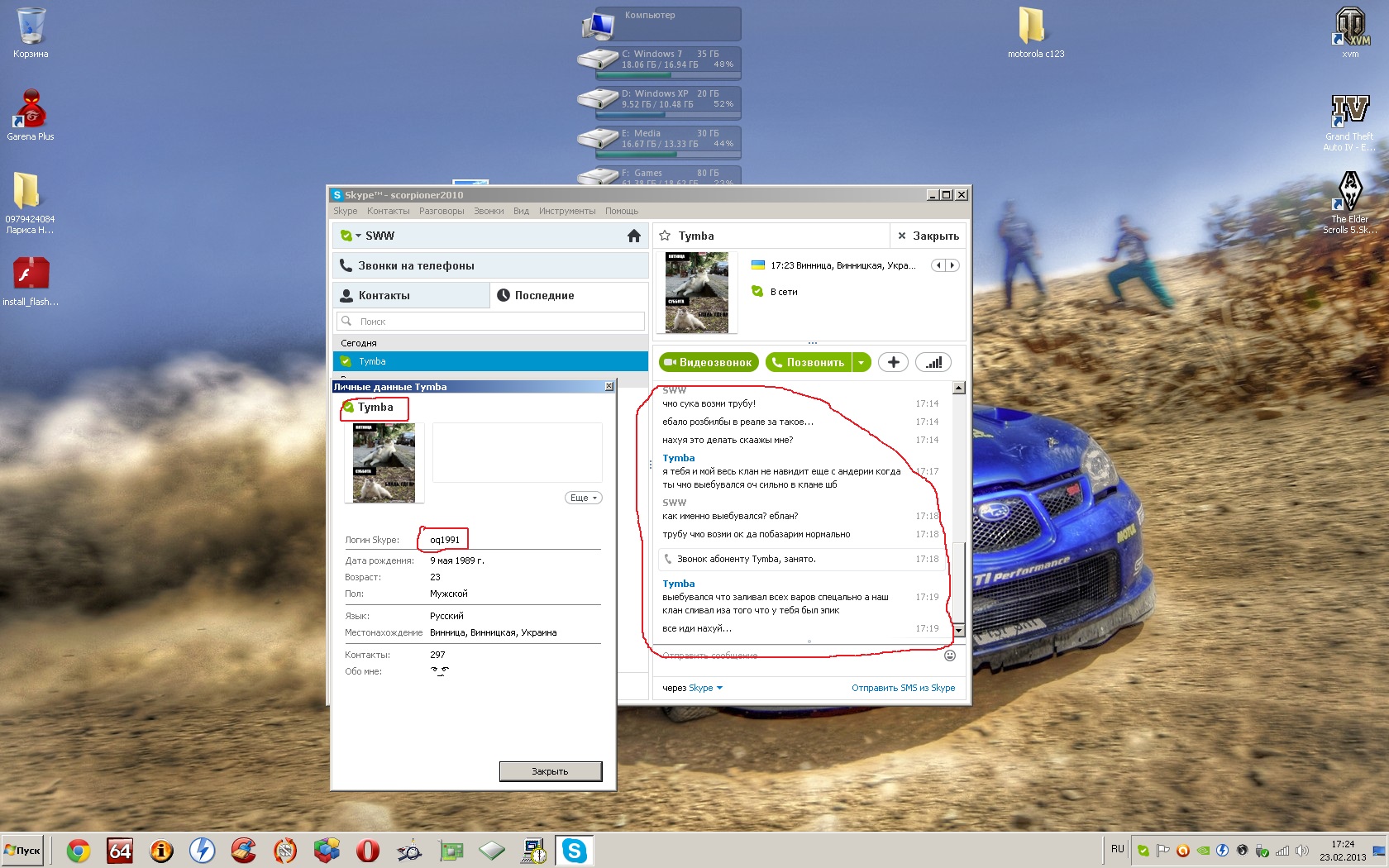The height and width of the screenshot is (868, 1389).
Task: Click the previous arrow in Tymba header
Action: (938, 265)
